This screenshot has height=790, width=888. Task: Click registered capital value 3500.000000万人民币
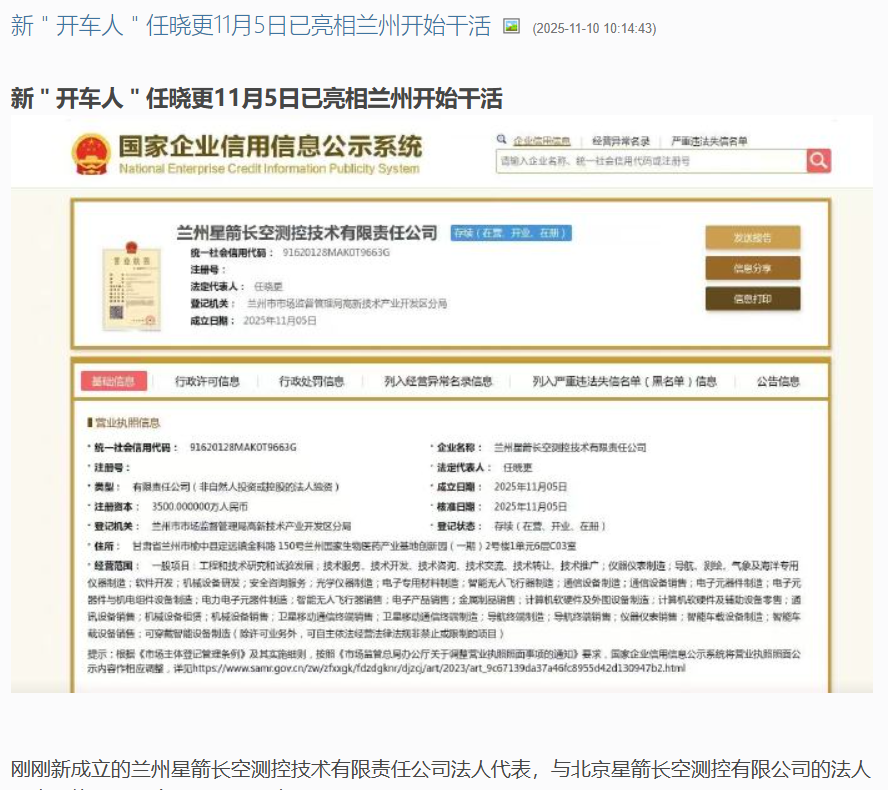199,506
